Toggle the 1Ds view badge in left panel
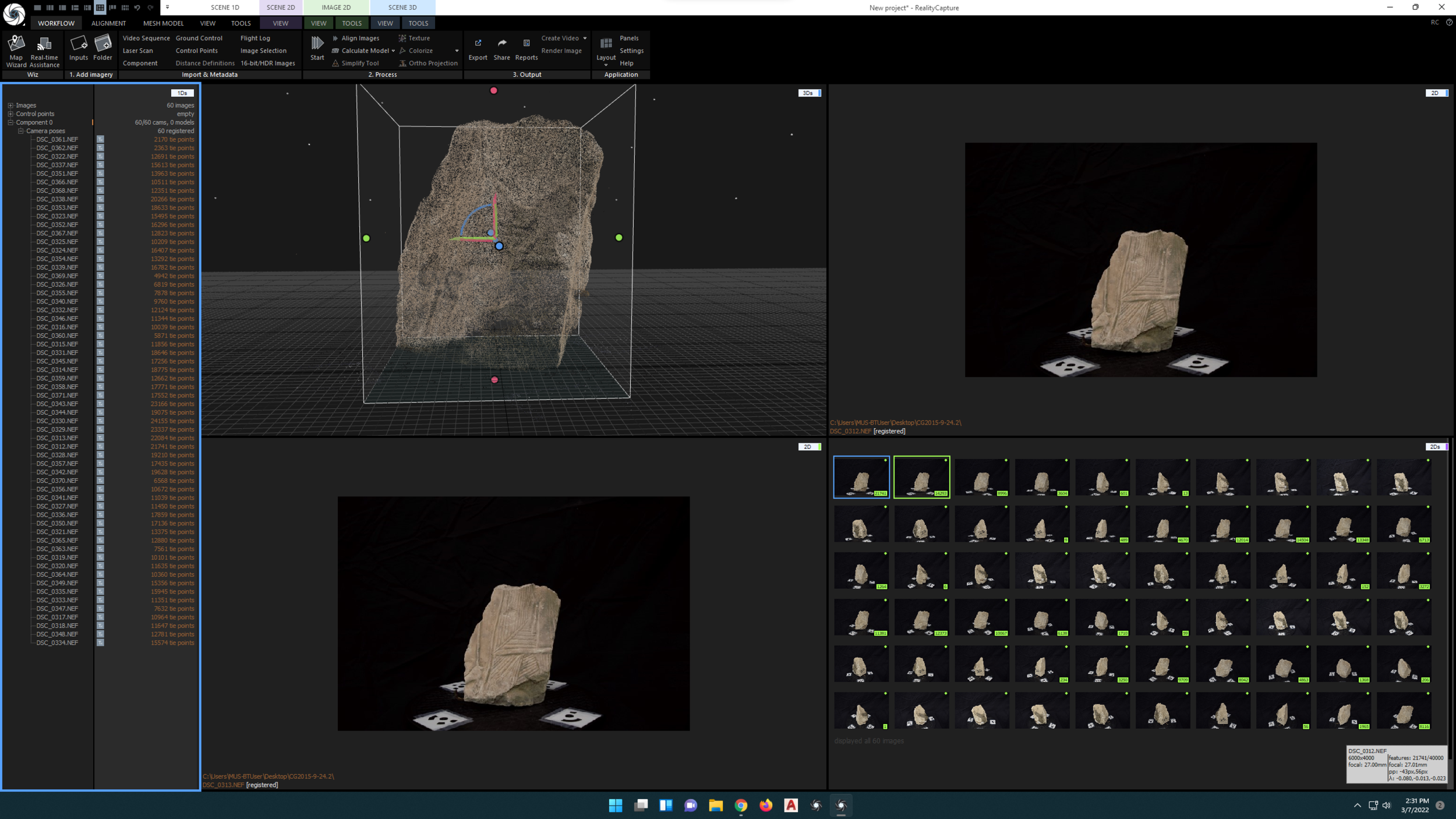The height and width of the screenshot is (819, 1456). pyautogui.click(x=182, y=93)
